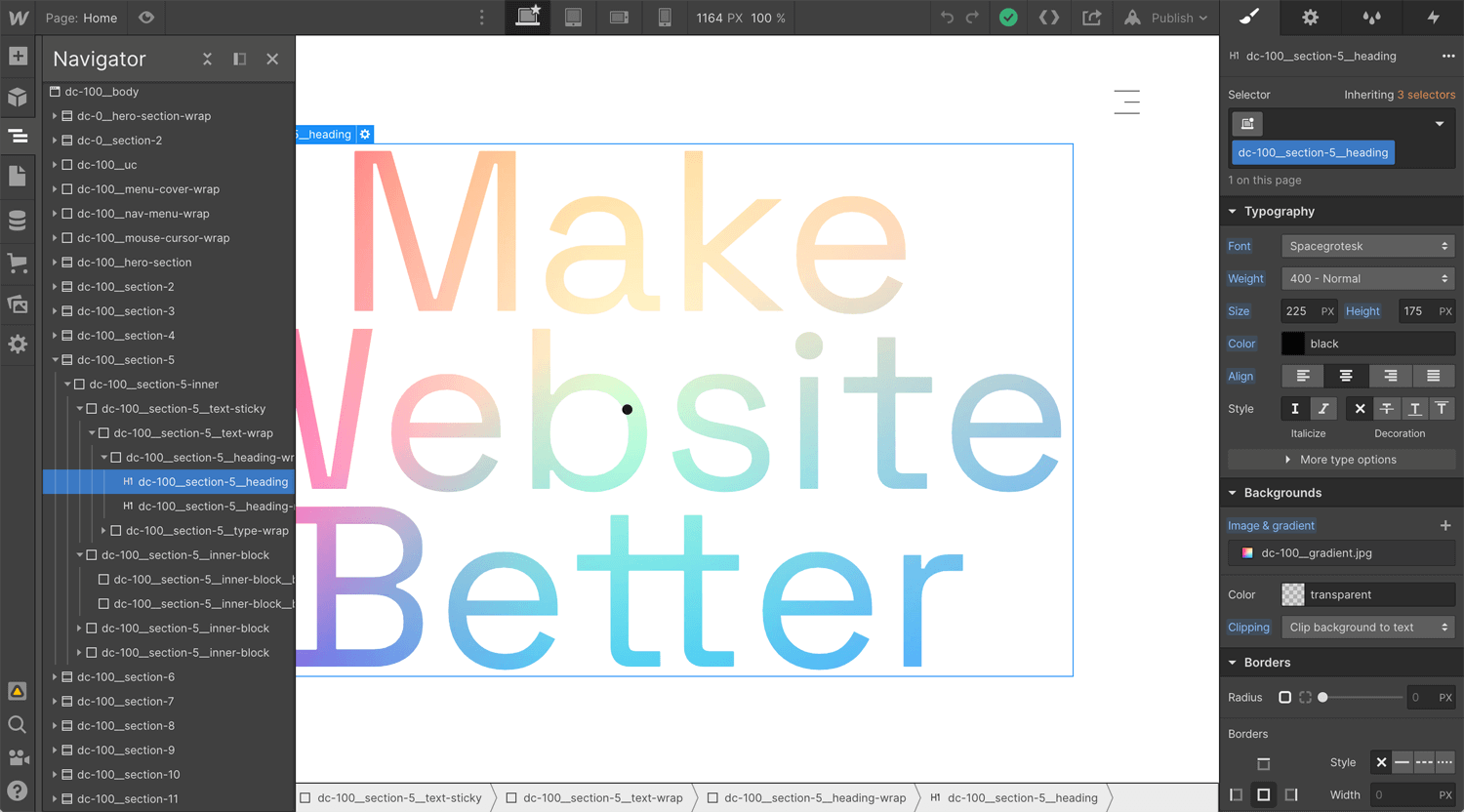Open the search magnifier in left sidebar
1464x812 pixels.
point(18,724)
